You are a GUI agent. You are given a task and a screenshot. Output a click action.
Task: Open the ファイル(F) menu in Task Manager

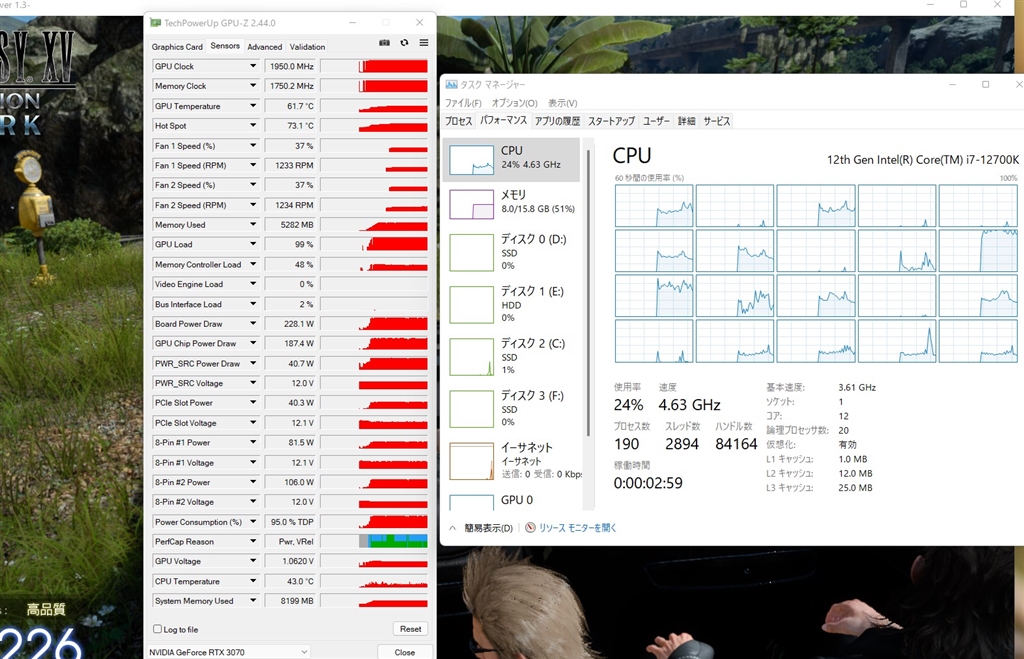463,103
